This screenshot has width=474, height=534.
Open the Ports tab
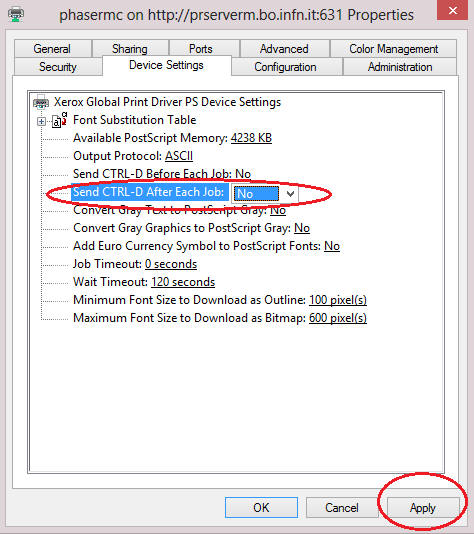[201, 49]
